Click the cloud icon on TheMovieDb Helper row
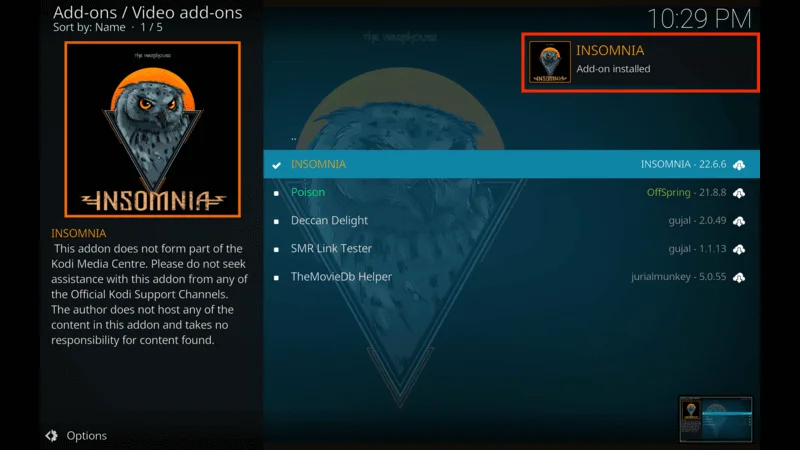 (739, 277)
